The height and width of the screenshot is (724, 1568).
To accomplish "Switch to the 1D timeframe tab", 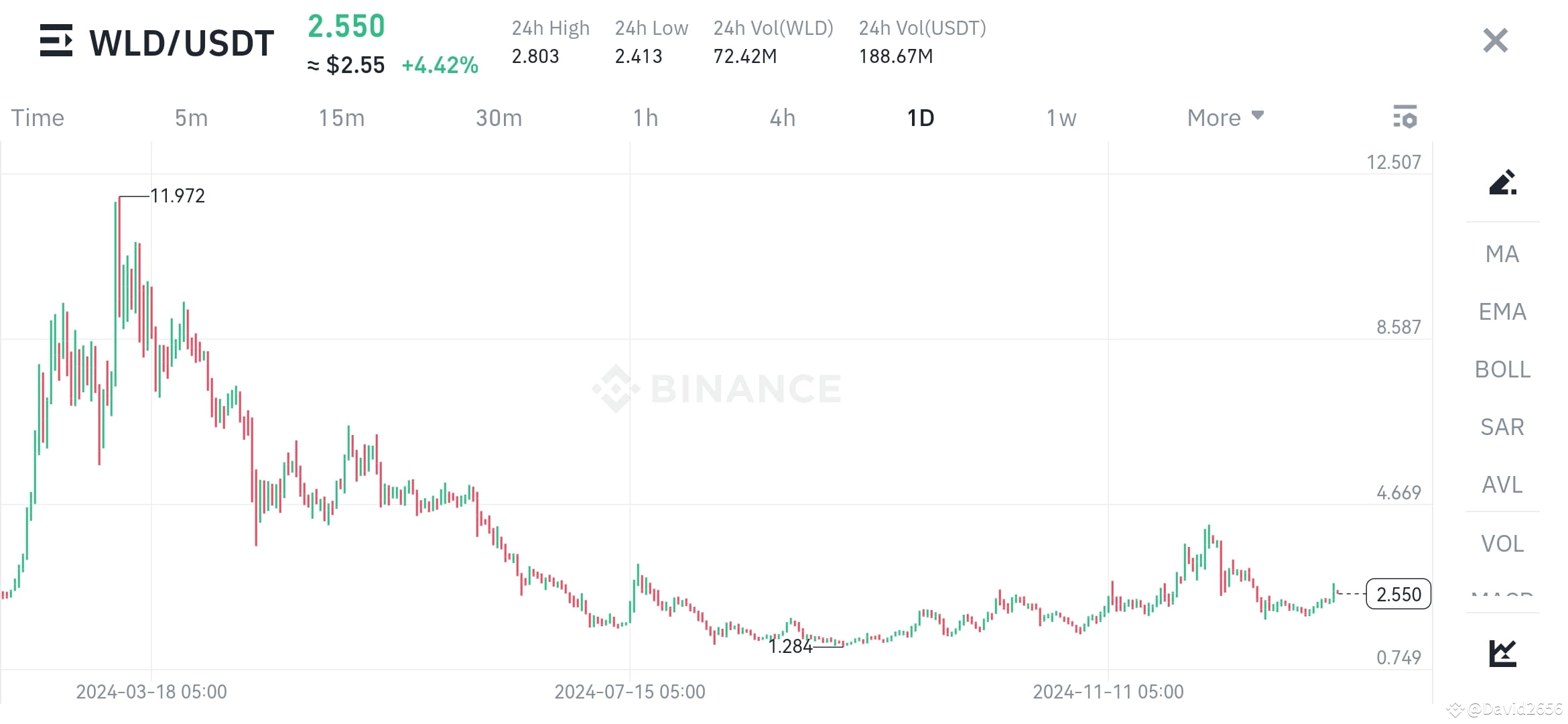I will click(x=921, y=117).
